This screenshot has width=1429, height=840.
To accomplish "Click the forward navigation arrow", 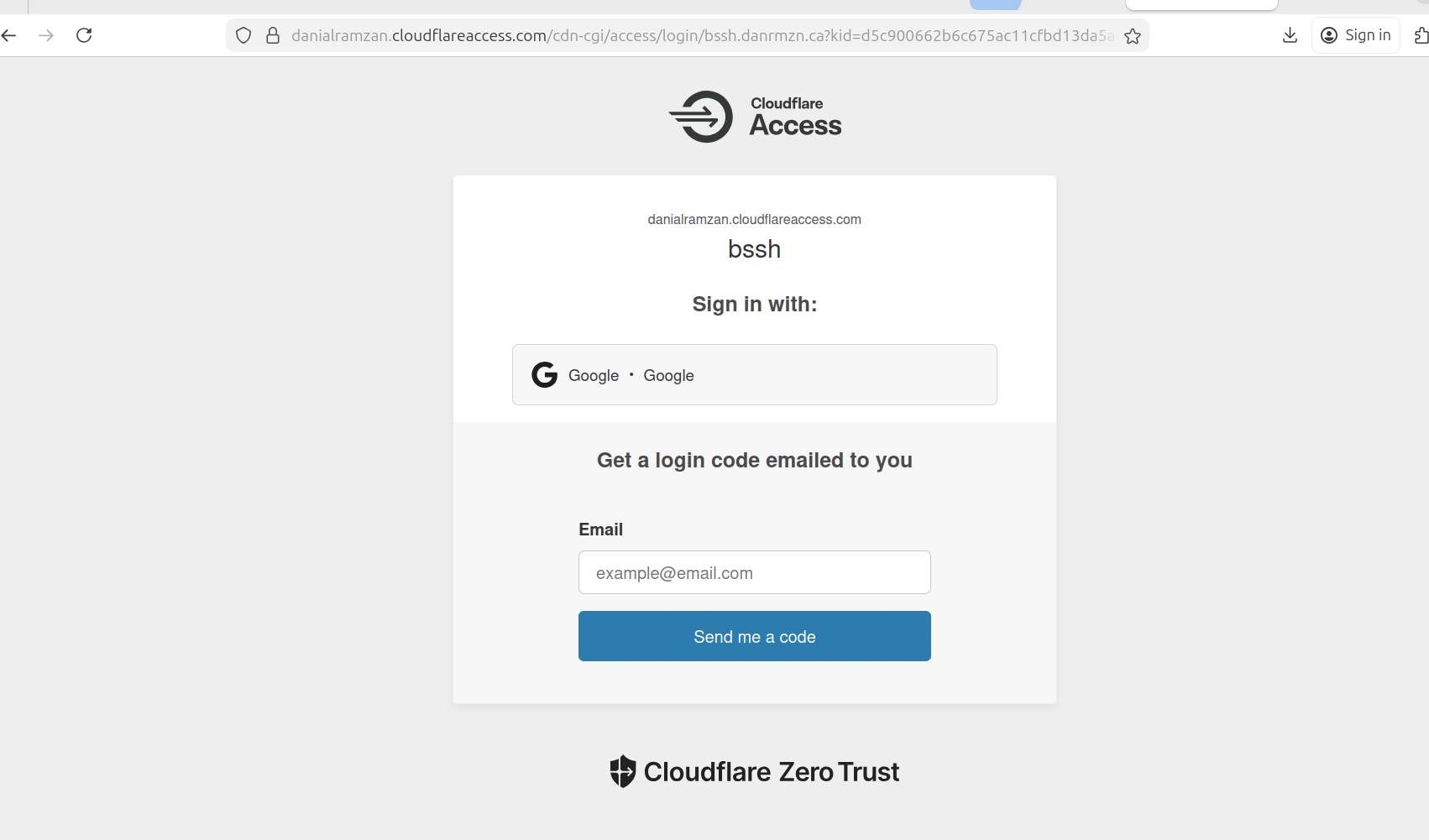I will point(46,35).
